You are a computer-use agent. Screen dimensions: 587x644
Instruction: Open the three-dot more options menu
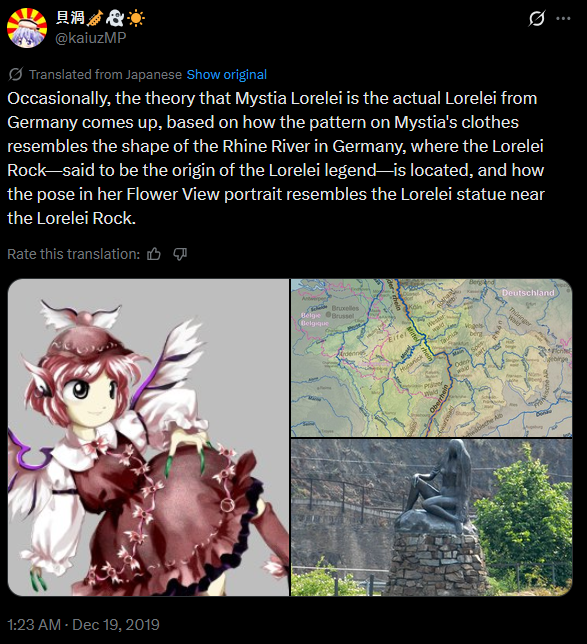tap(563, 18)
